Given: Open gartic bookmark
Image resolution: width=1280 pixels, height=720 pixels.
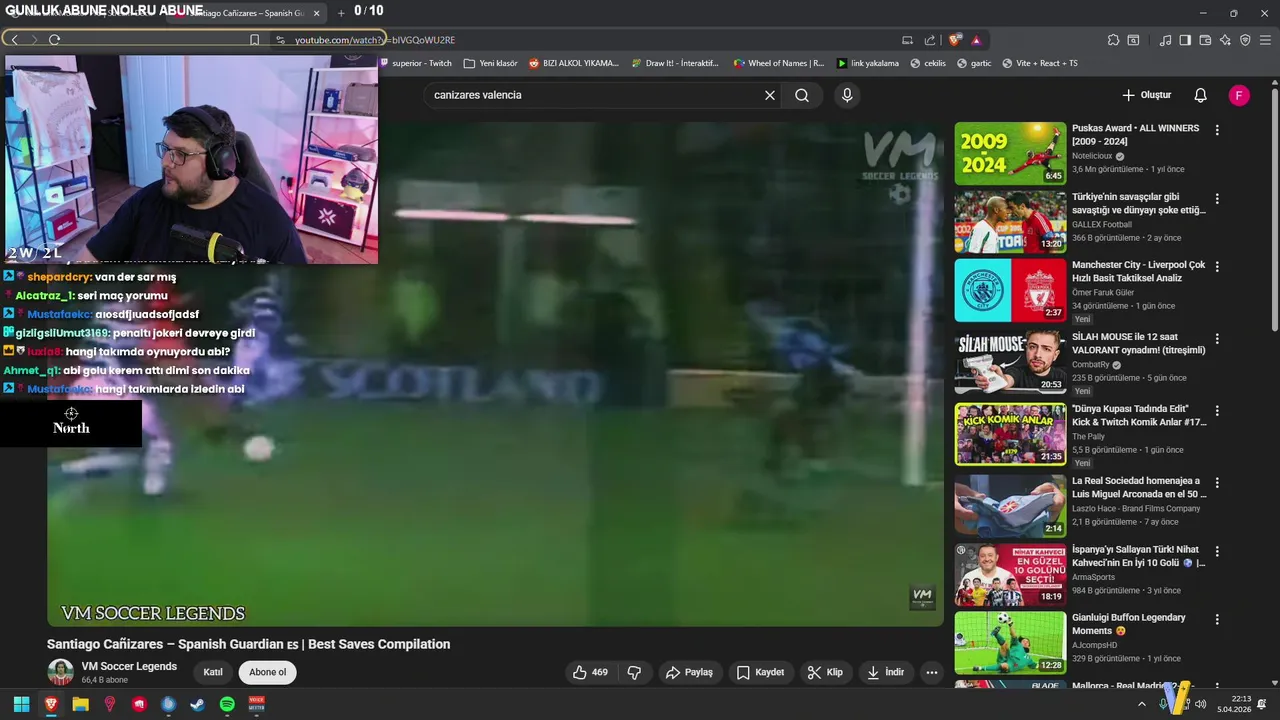Looking at the screenshot, I should pos(974,63).
